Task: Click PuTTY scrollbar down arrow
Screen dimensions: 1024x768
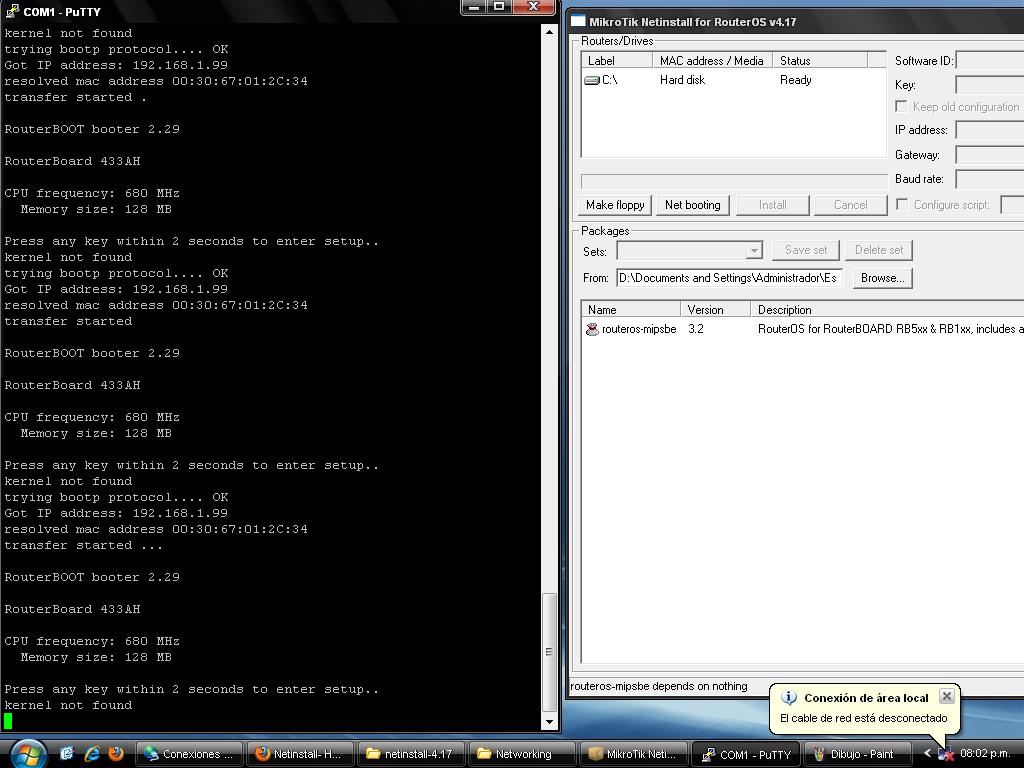Action: (x=549, y=722)
